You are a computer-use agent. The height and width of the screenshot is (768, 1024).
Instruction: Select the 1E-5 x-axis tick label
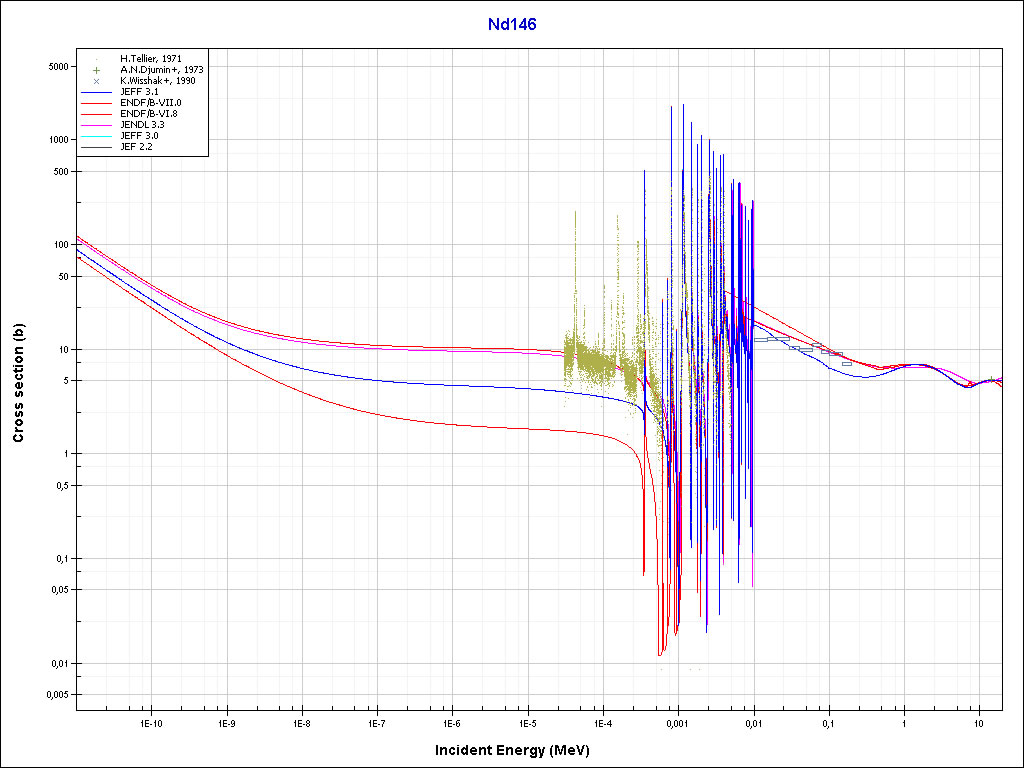527,722
